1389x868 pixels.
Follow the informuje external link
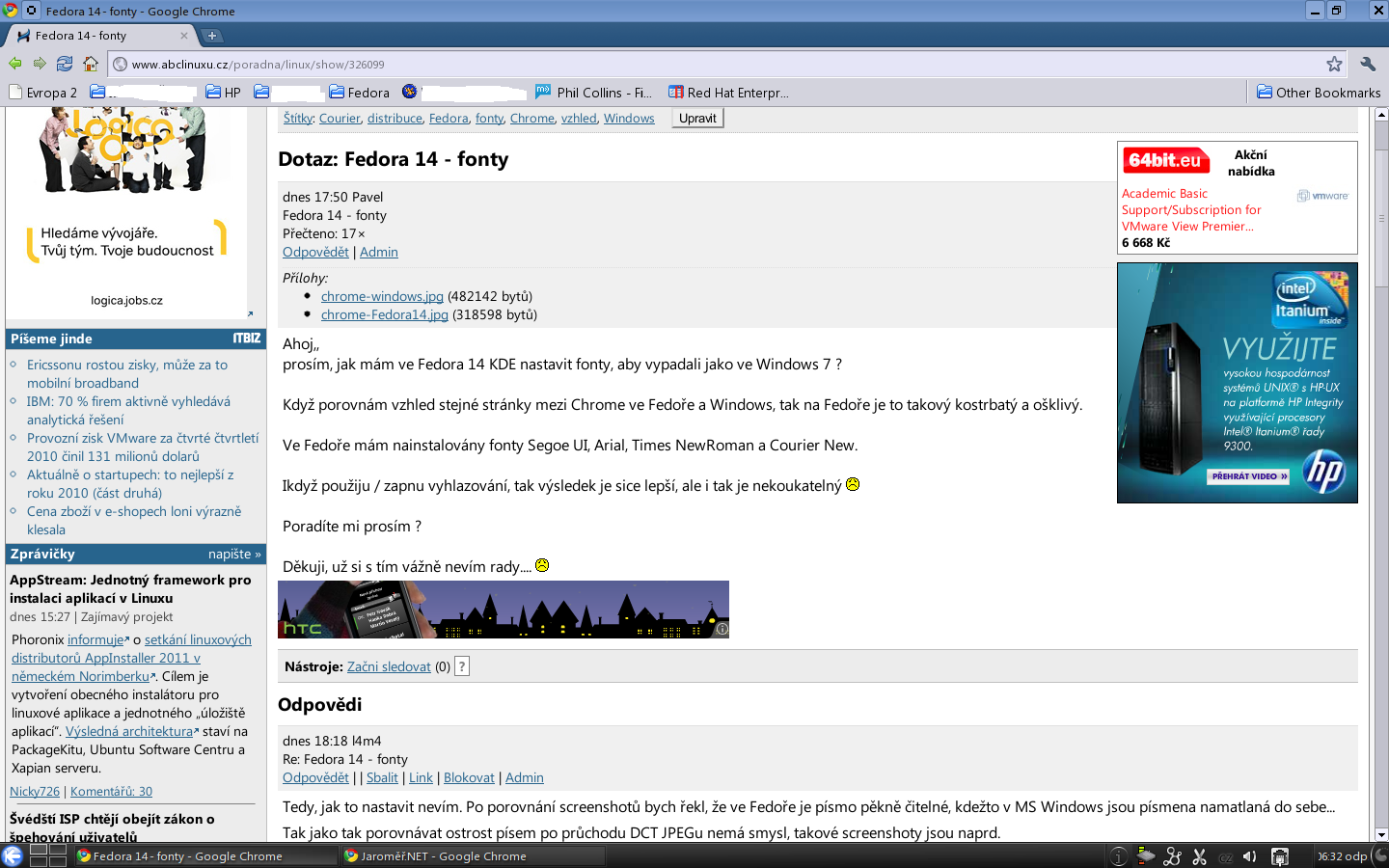[97, 639]
